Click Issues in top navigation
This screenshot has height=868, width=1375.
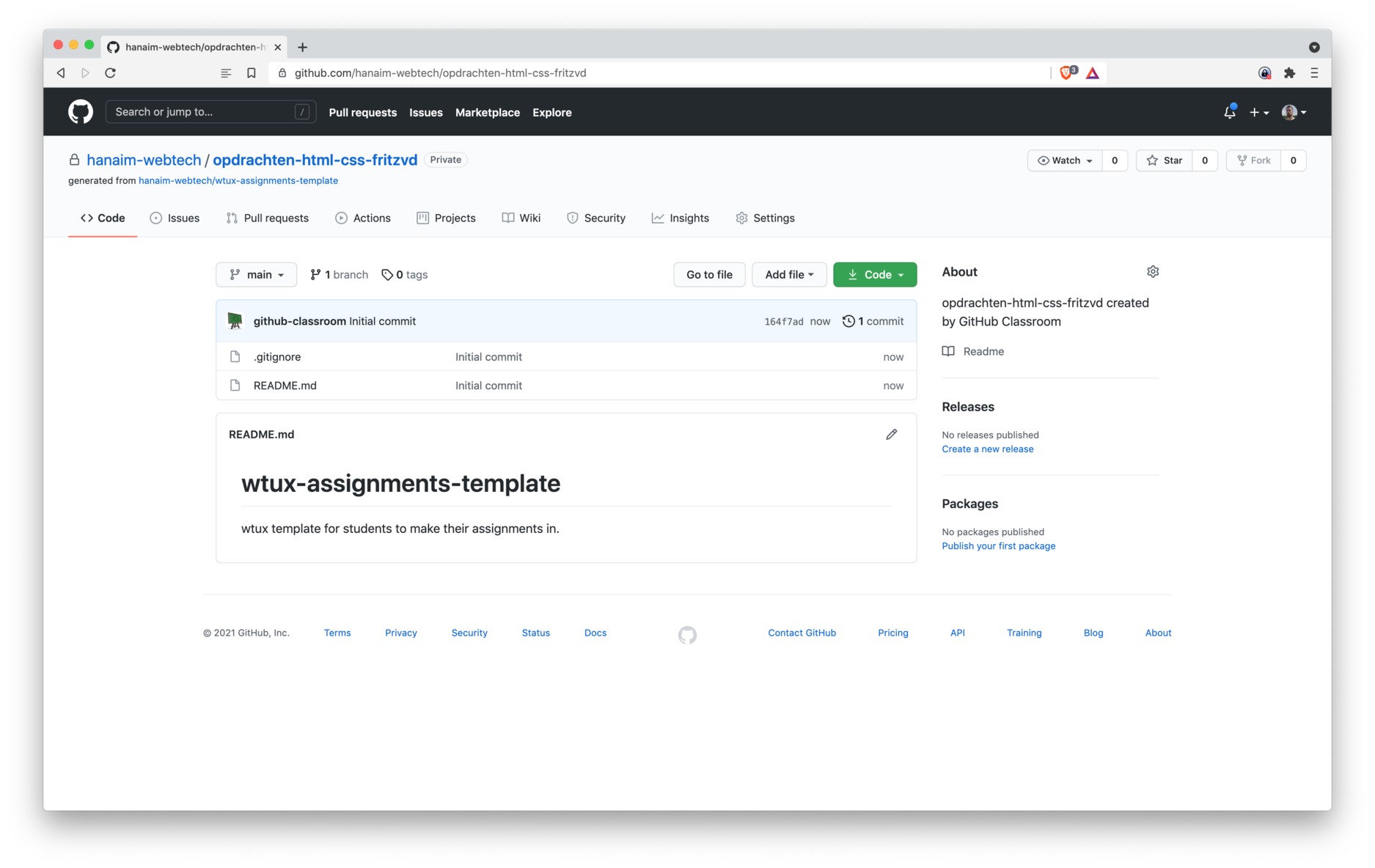tap(425, 112)
